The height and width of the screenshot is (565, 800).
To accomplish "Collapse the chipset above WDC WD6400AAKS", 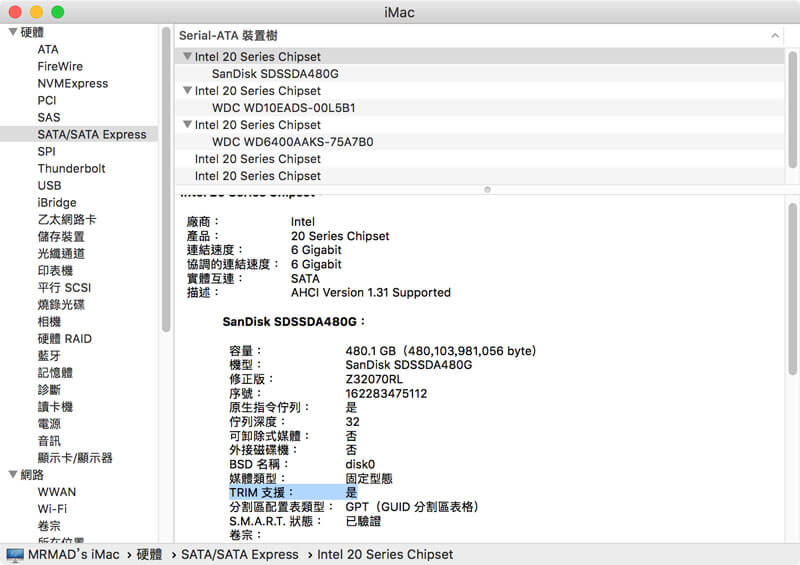I will click(x=187, y=125).
